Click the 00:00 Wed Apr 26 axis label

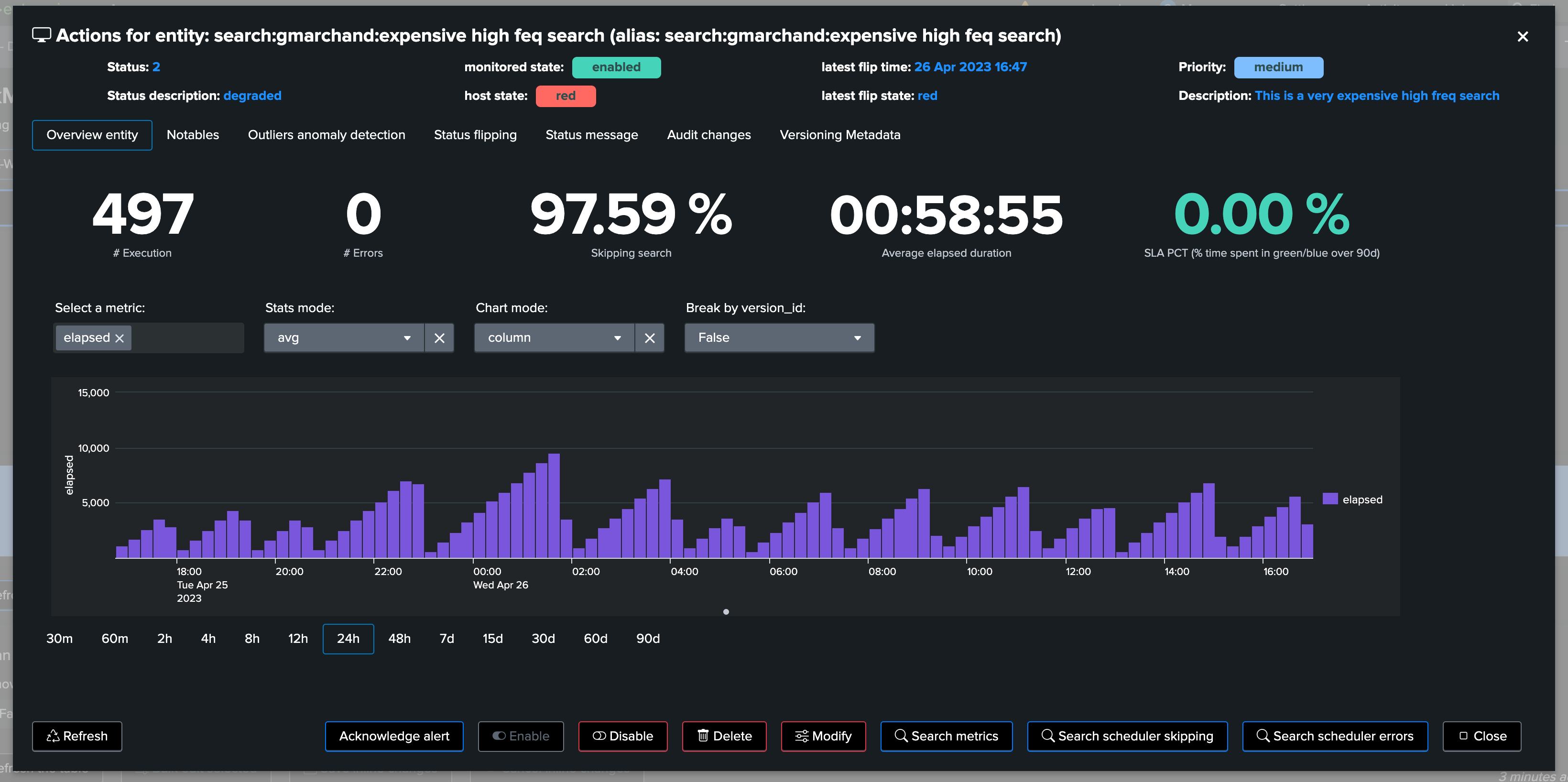tap(501, 578)
